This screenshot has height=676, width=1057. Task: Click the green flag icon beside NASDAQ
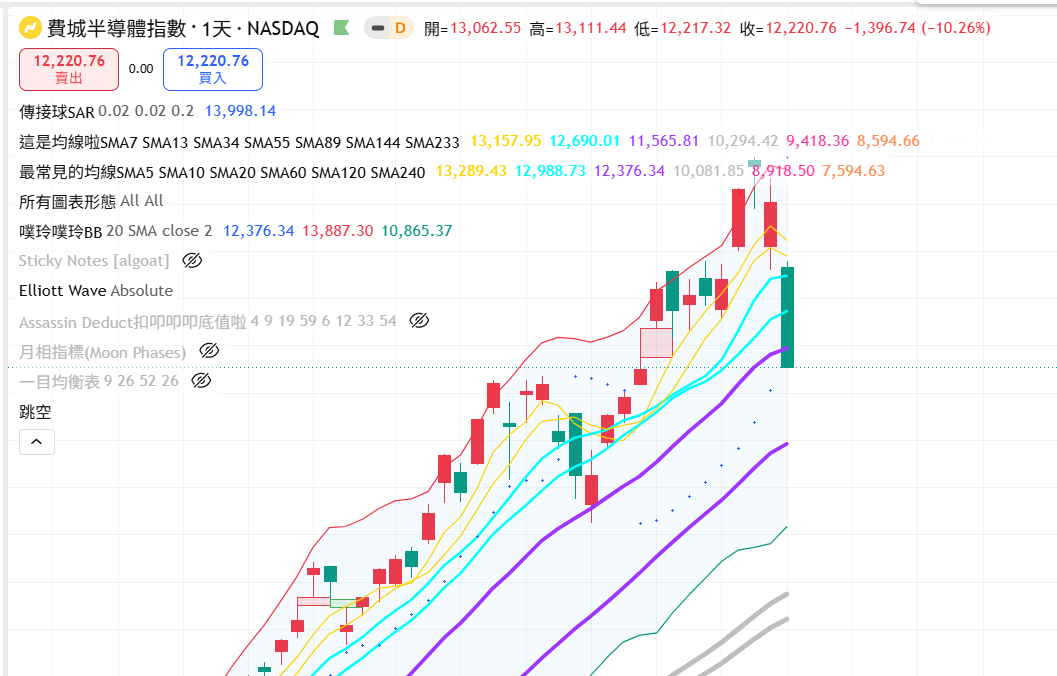click(342, 28)
